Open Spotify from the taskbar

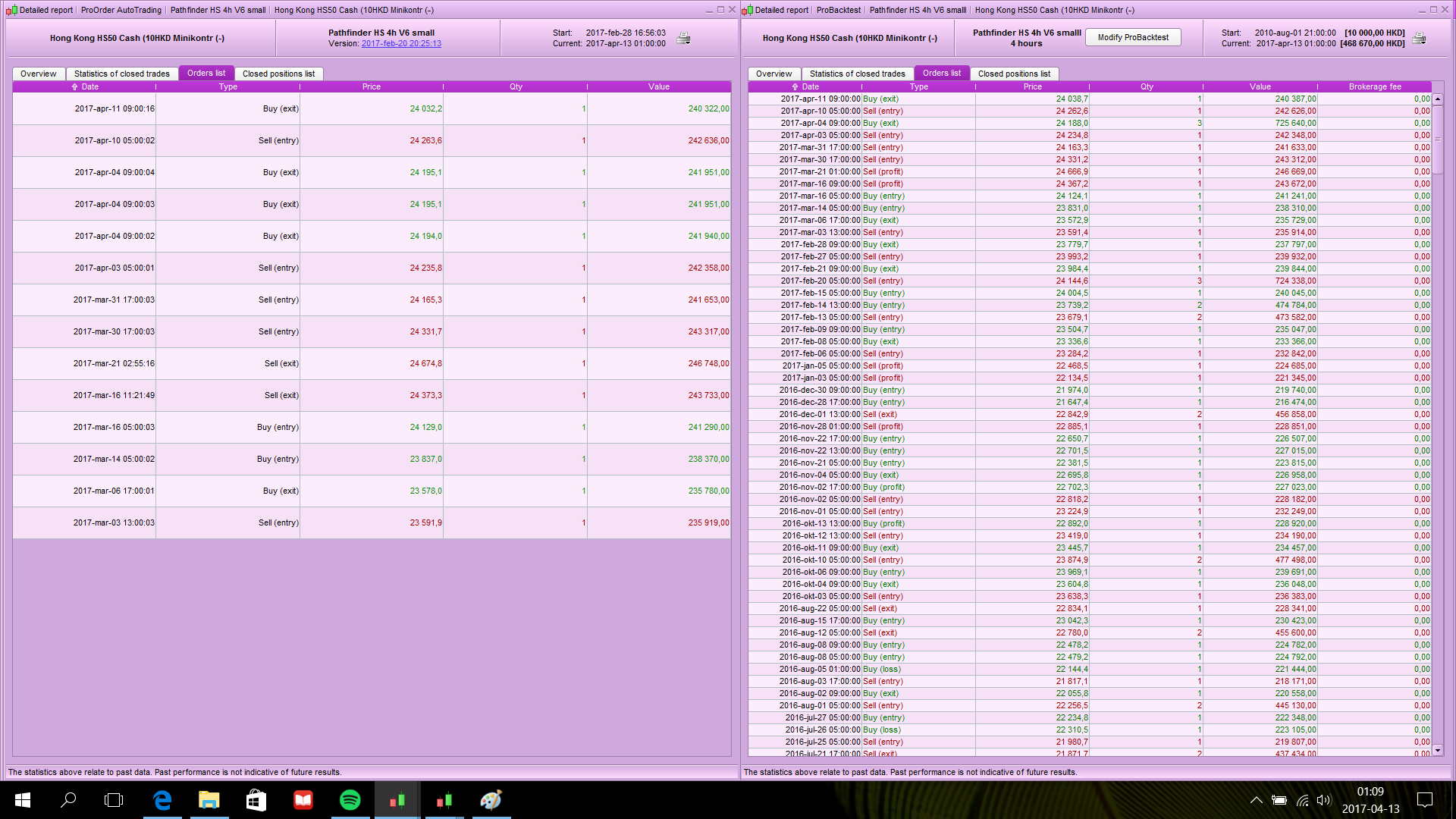[x=350, y=800]
